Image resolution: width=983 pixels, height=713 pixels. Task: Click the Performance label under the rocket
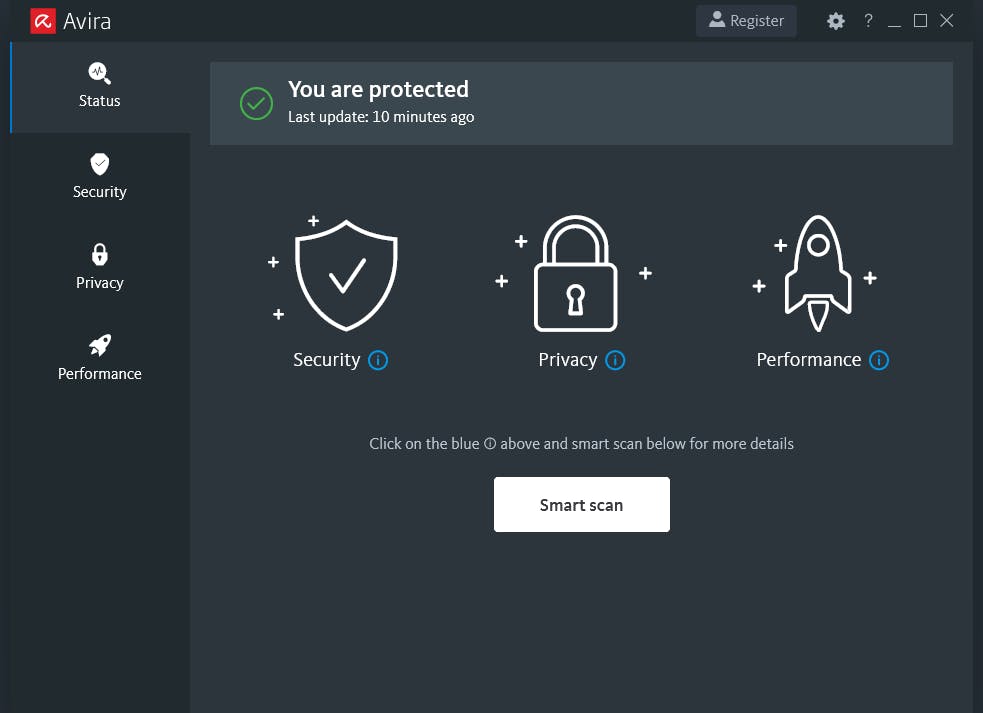[808, 360]
